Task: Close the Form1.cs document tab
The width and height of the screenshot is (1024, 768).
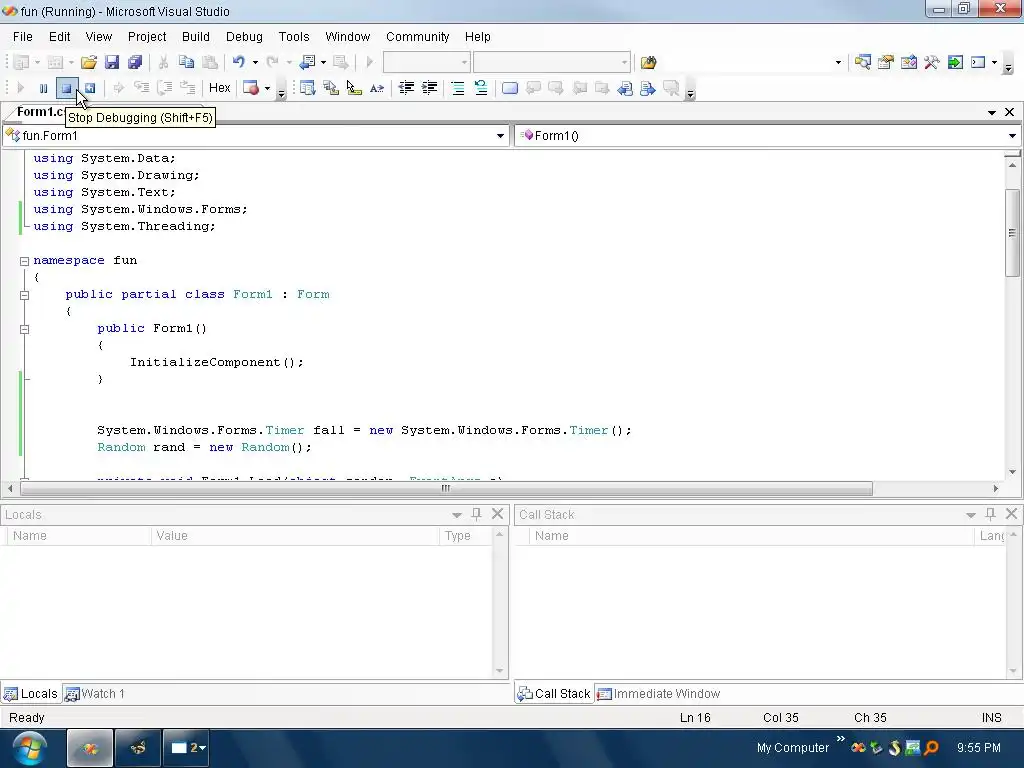Action: pos(1010,112)
